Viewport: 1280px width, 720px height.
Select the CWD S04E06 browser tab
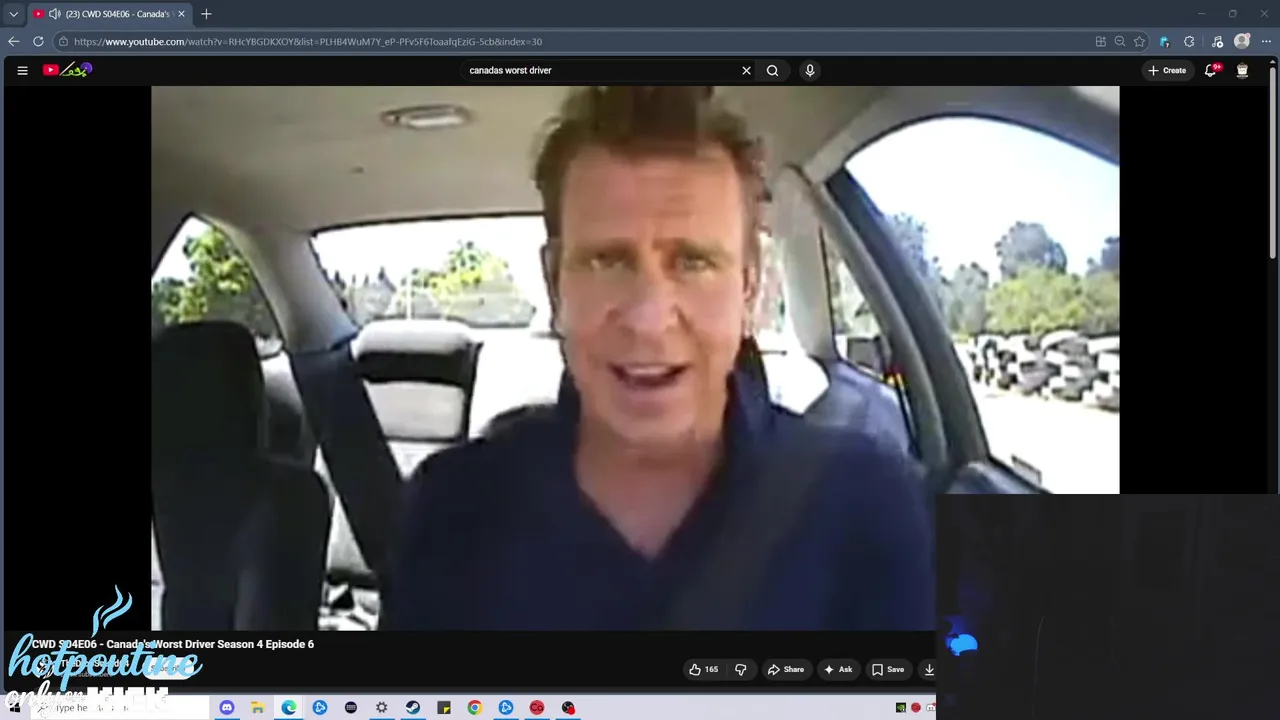coord(108,14)
